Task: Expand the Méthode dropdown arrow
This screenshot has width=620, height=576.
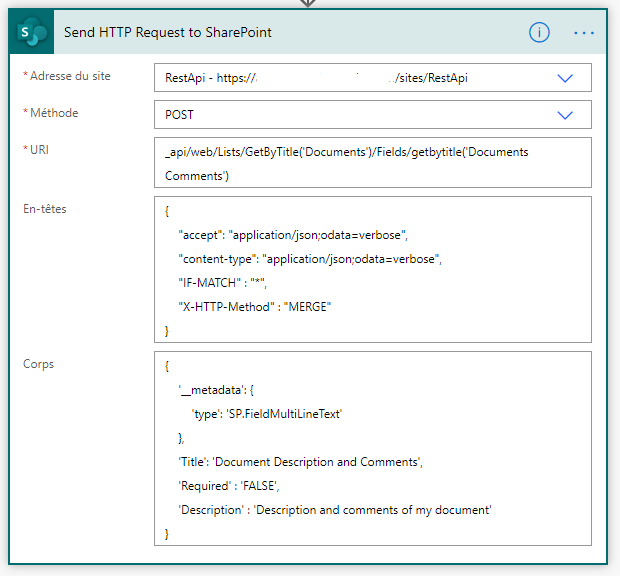Action: click(x=565, y=115)
